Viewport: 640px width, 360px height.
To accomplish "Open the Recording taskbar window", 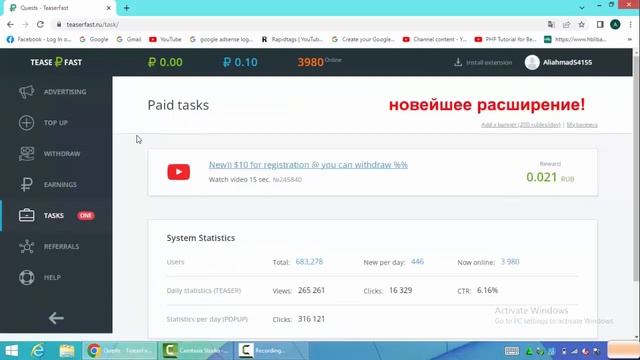I will pos(271,351).
